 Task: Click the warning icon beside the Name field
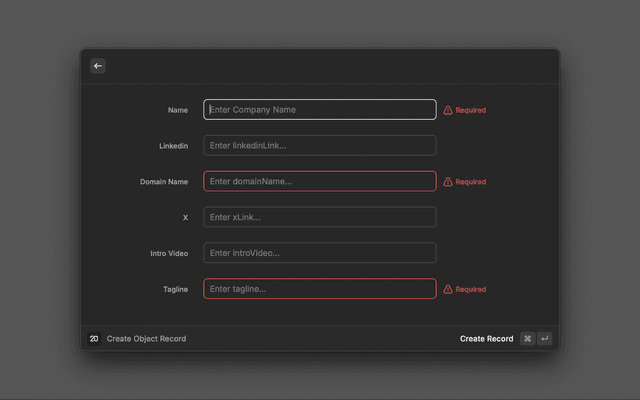pos(448,110)
